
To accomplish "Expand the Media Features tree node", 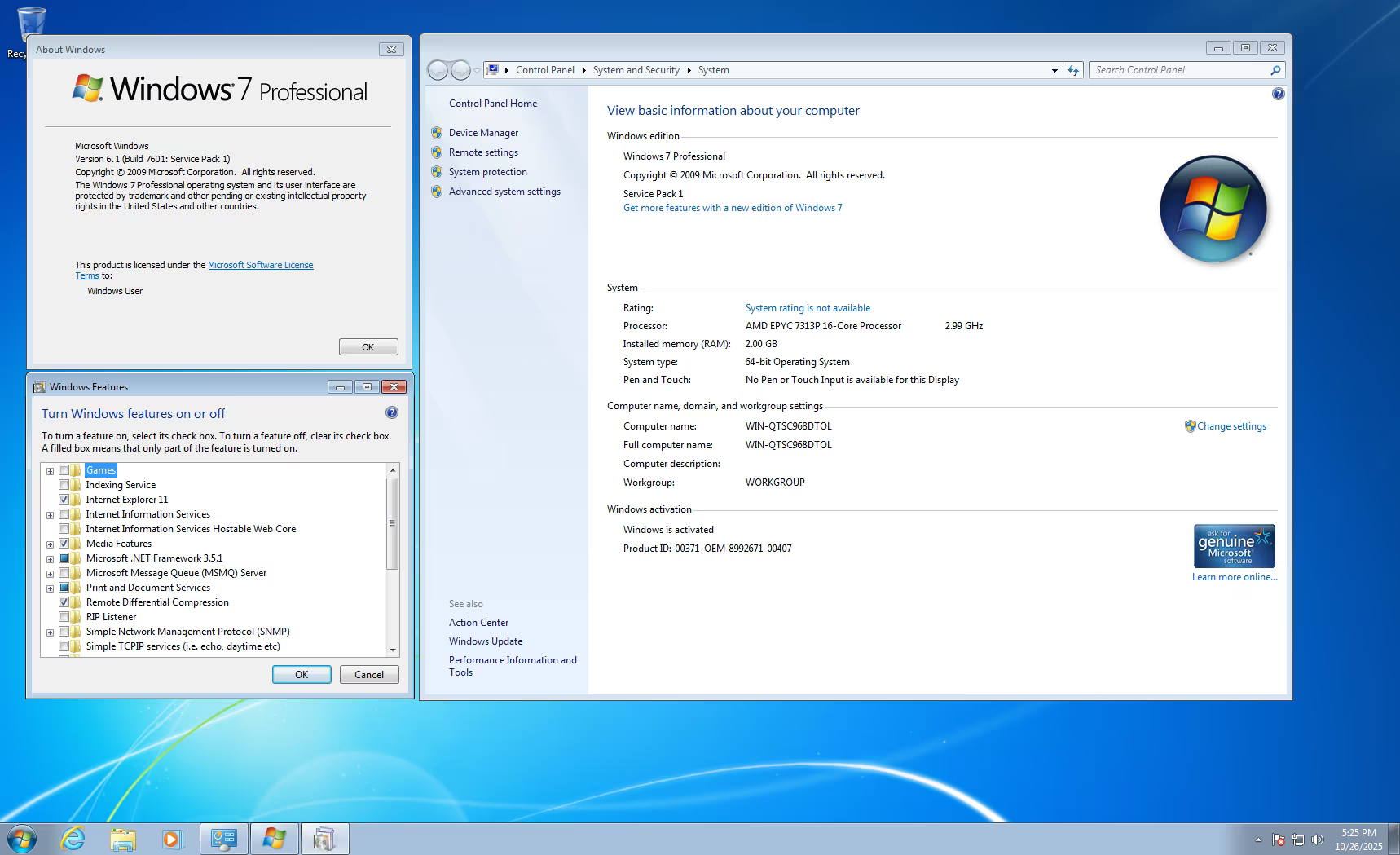I will pyautogui.click(x=50, y=544).
